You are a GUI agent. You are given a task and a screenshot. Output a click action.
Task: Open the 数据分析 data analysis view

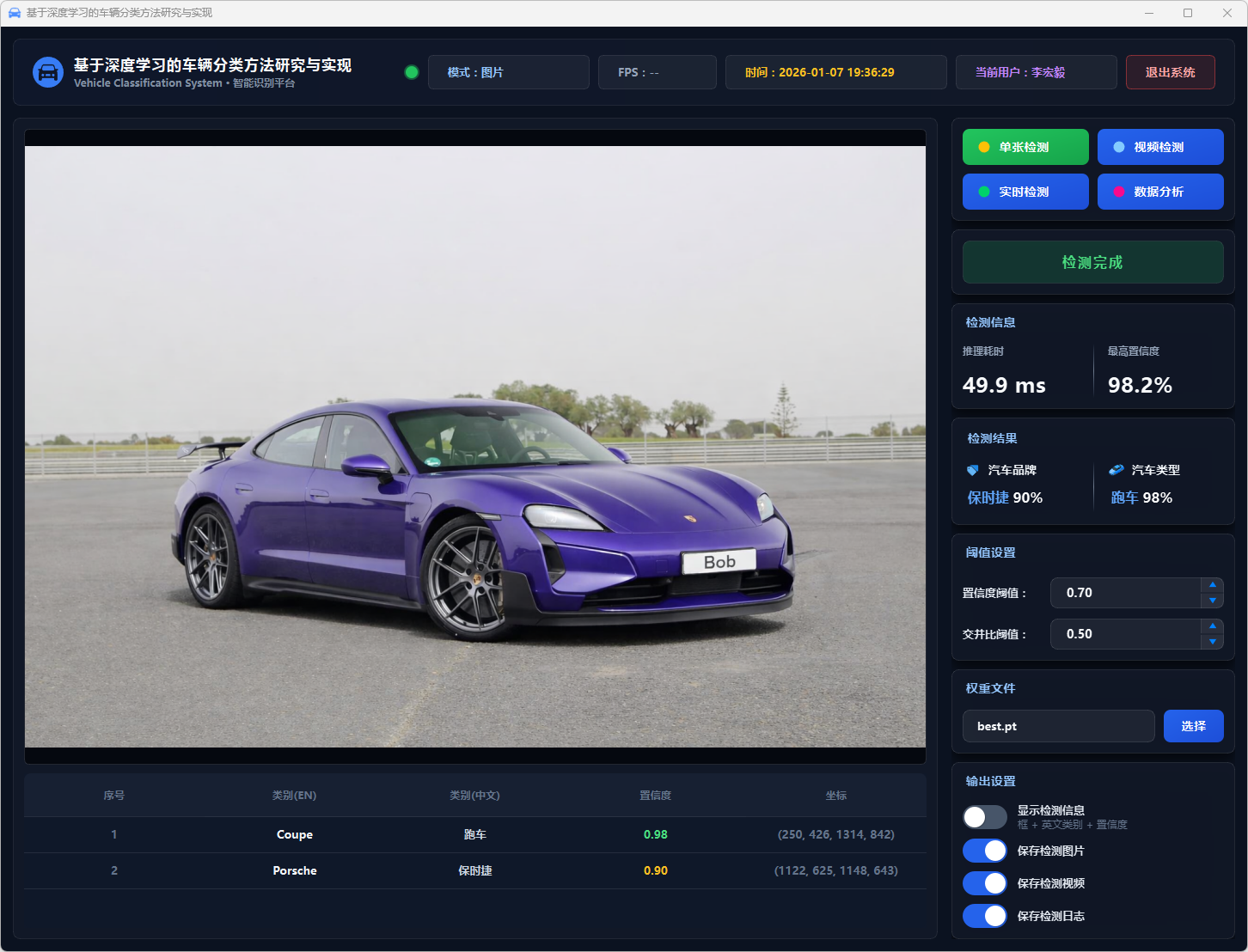[x=1160, y=192]
